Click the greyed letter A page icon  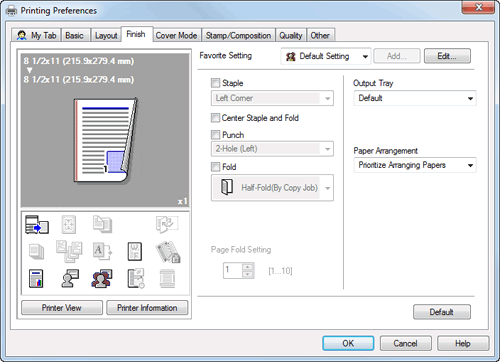[x=102, y=251]
